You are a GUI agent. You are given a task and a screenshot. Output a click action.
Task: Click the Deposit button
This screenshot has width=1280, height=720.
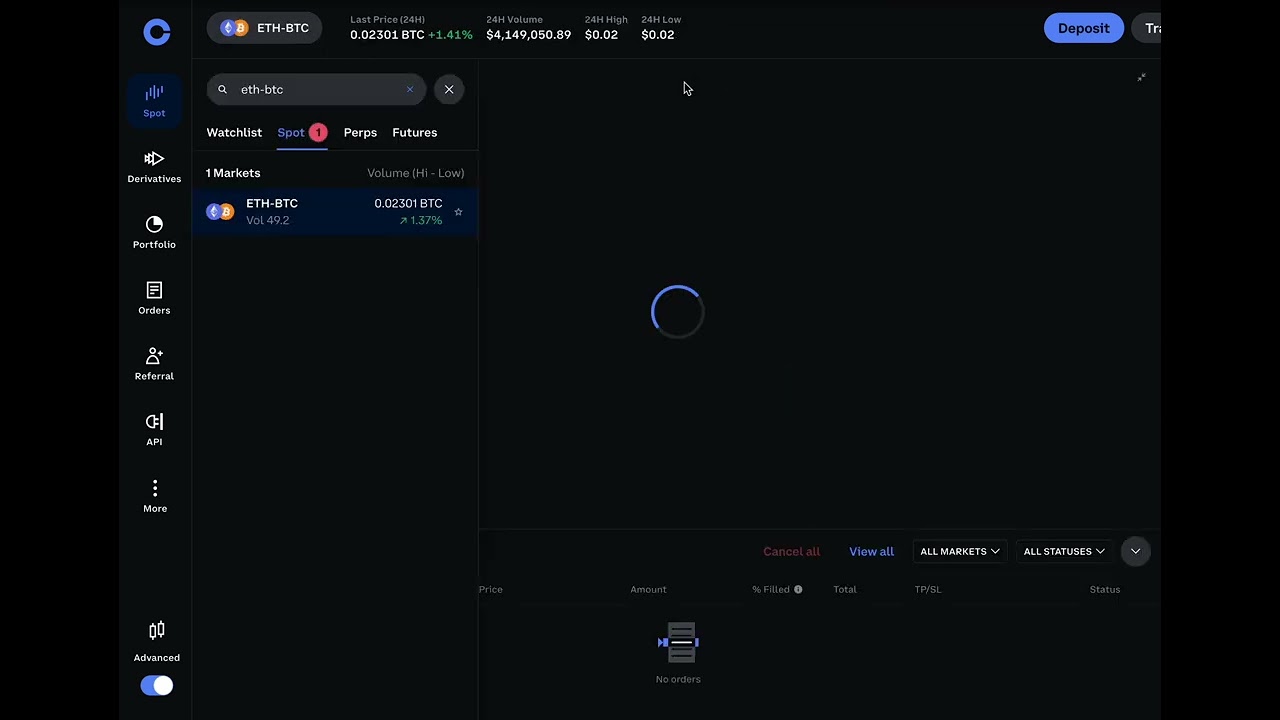click(x=1084, y=28)
